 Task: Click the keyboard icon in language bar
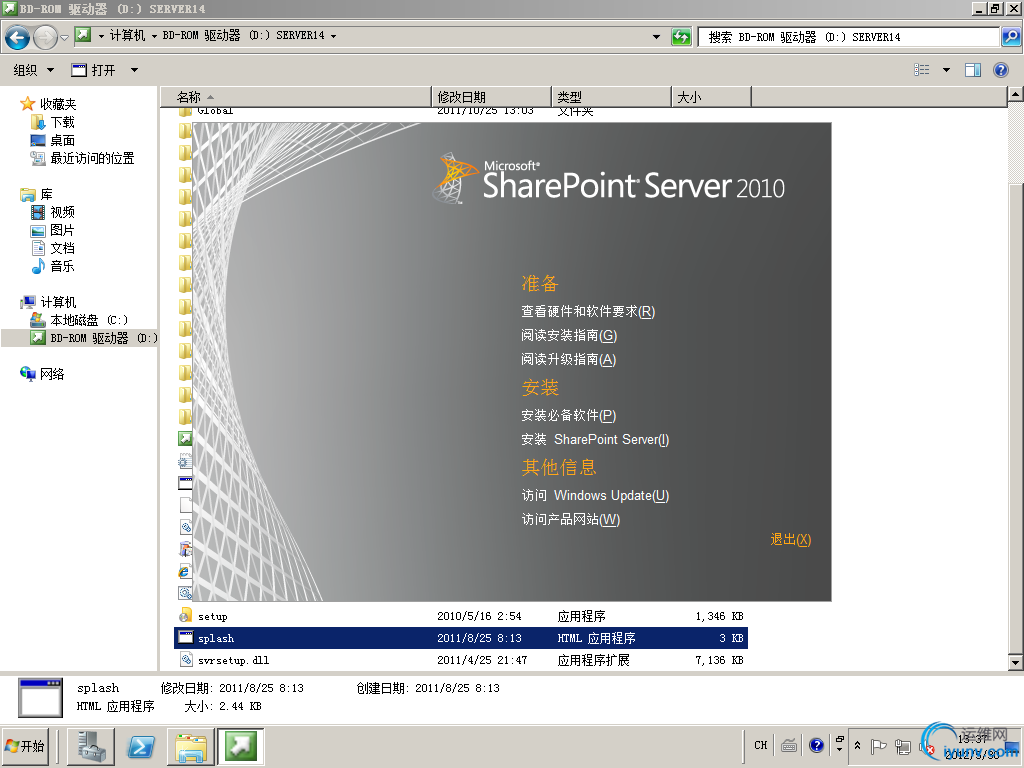(789, 745)
